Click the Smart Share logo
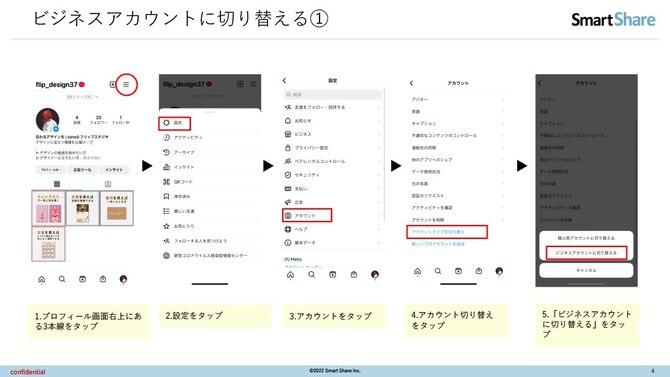The image size is (670, 377). (613, 20)
